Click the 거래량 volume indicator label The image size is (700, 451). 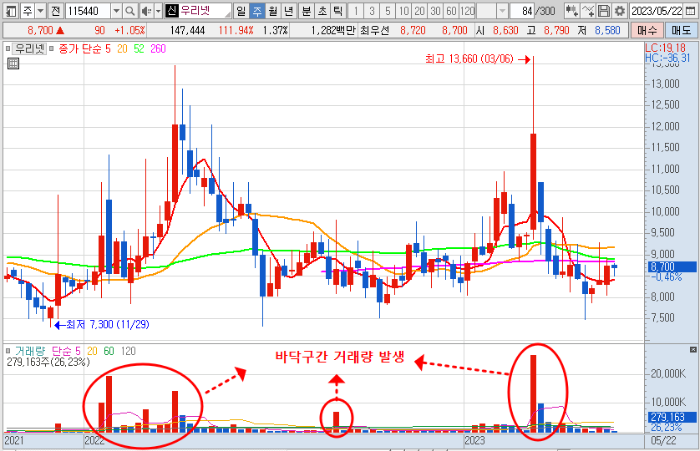click(x=31, y=351)
